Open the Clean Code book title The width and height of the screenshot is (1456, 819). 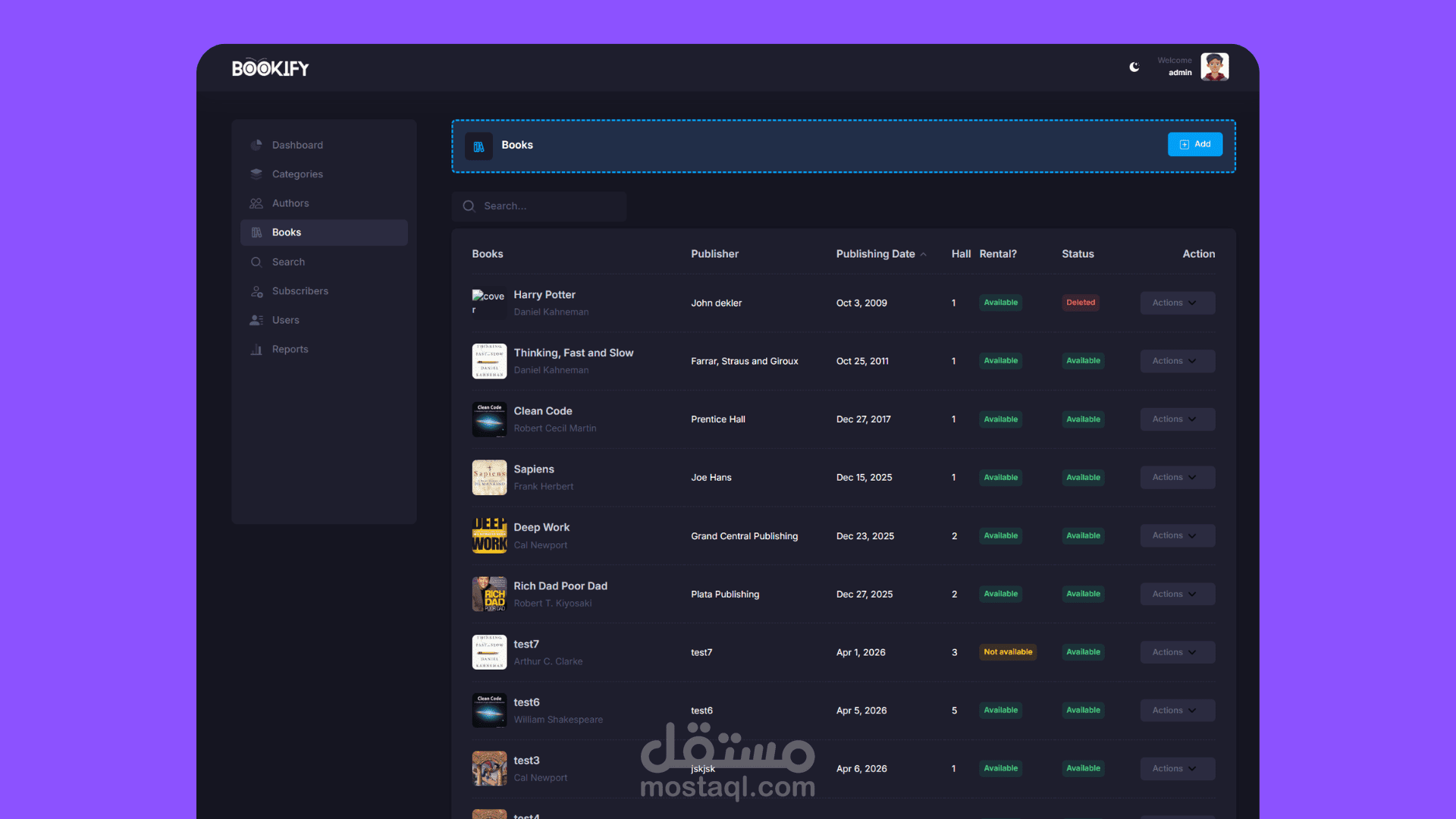pos(543,411)
